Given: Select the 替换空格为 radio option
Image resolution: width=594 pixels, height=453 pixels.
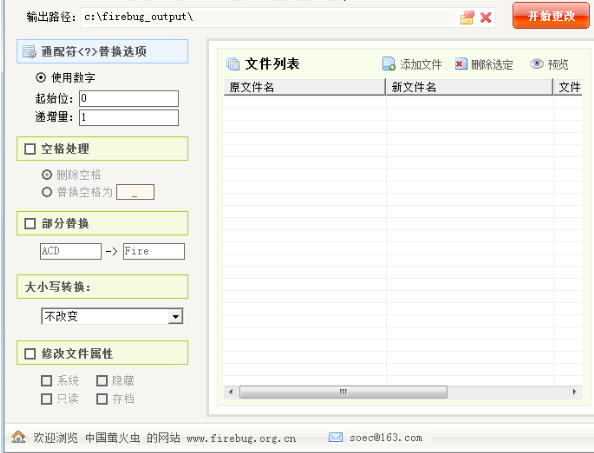Looking at the screenshot, I should [47, 192].
